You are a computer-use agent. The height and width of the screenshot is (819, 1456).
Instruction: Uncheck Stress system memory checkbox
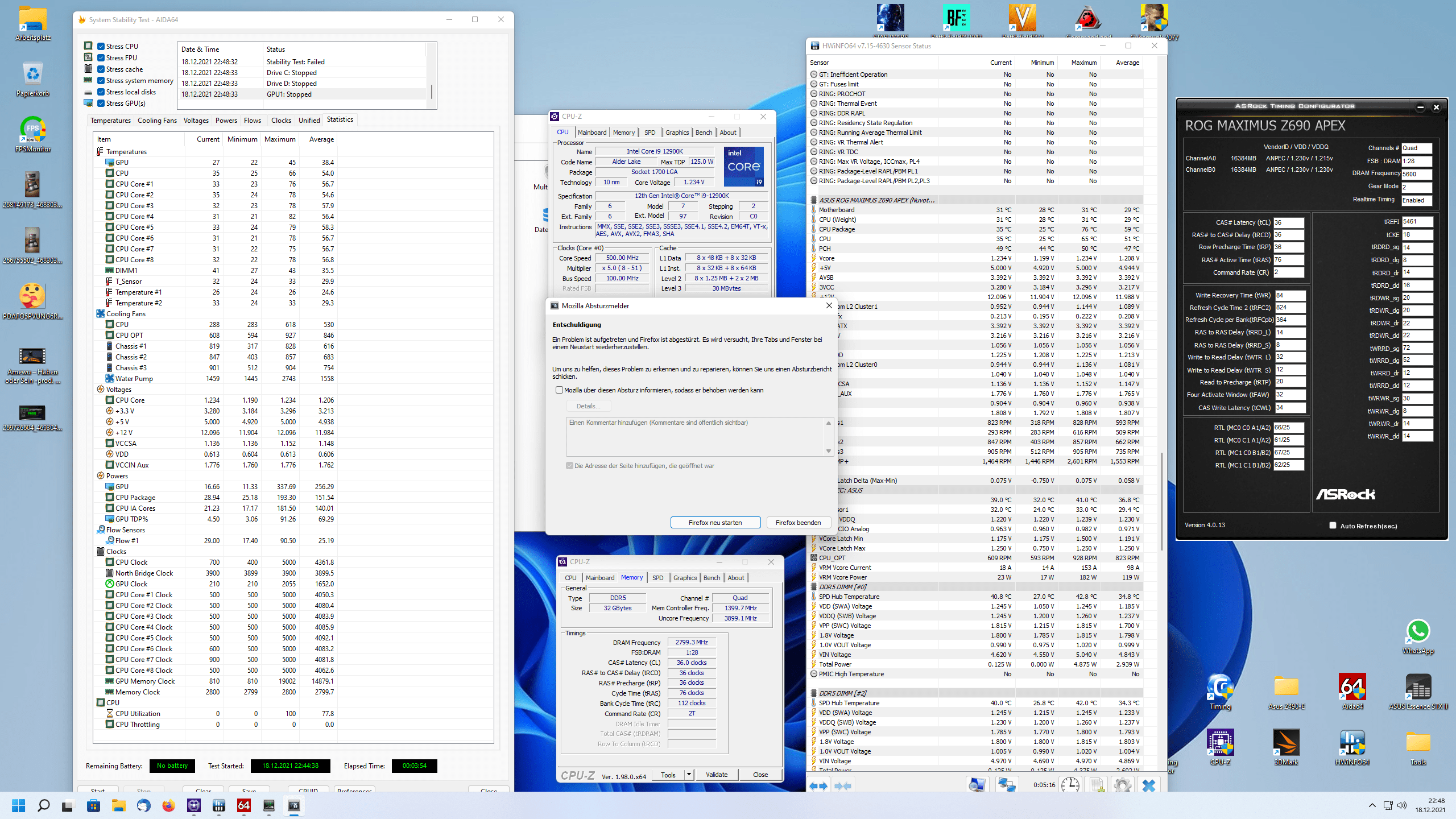[x=101, y=81]
